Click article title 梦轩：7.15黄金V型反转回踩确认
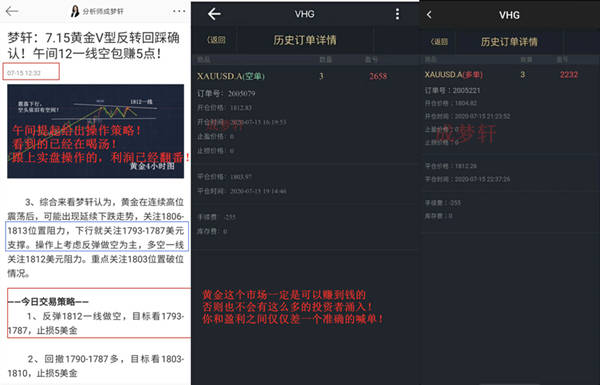Screen dimensions: 600x385 coord(93,45)
